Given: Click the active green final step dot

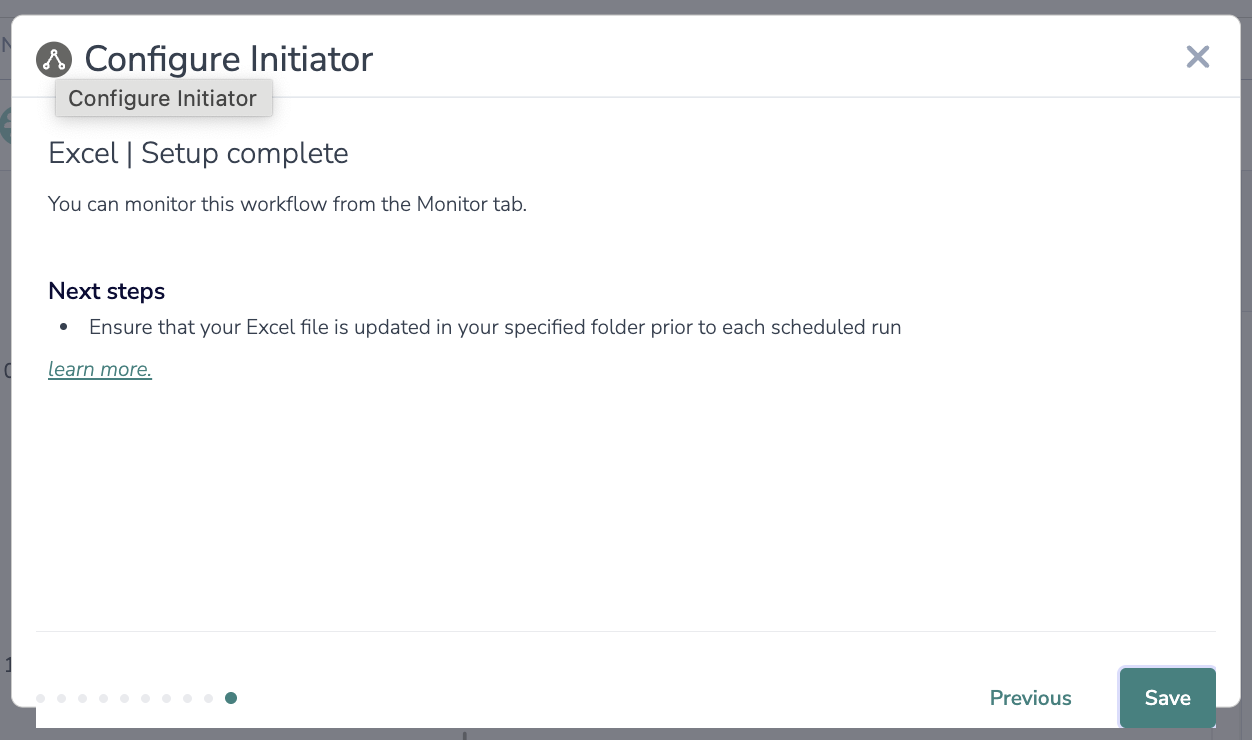Looking at the screenshot, I should click(x=231, y=698).
